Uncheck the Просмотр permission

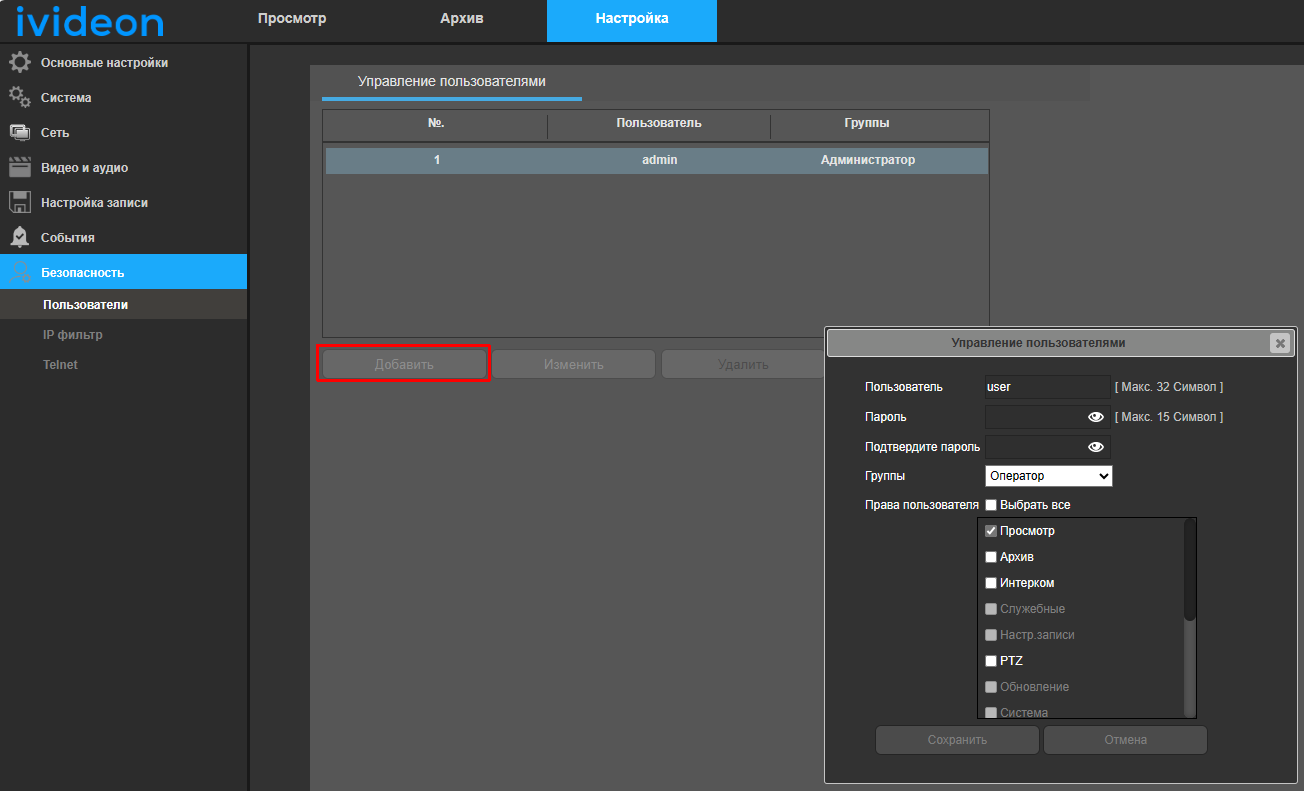coord(991,531)
